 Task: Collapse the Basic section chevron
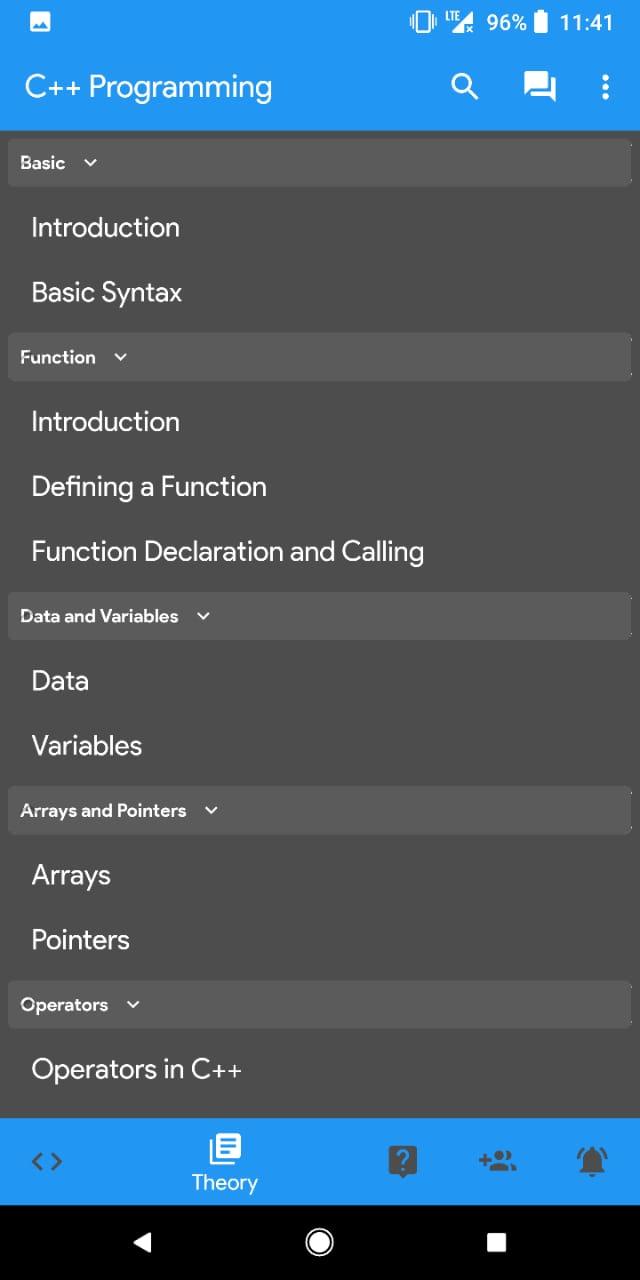coord(91,163)
